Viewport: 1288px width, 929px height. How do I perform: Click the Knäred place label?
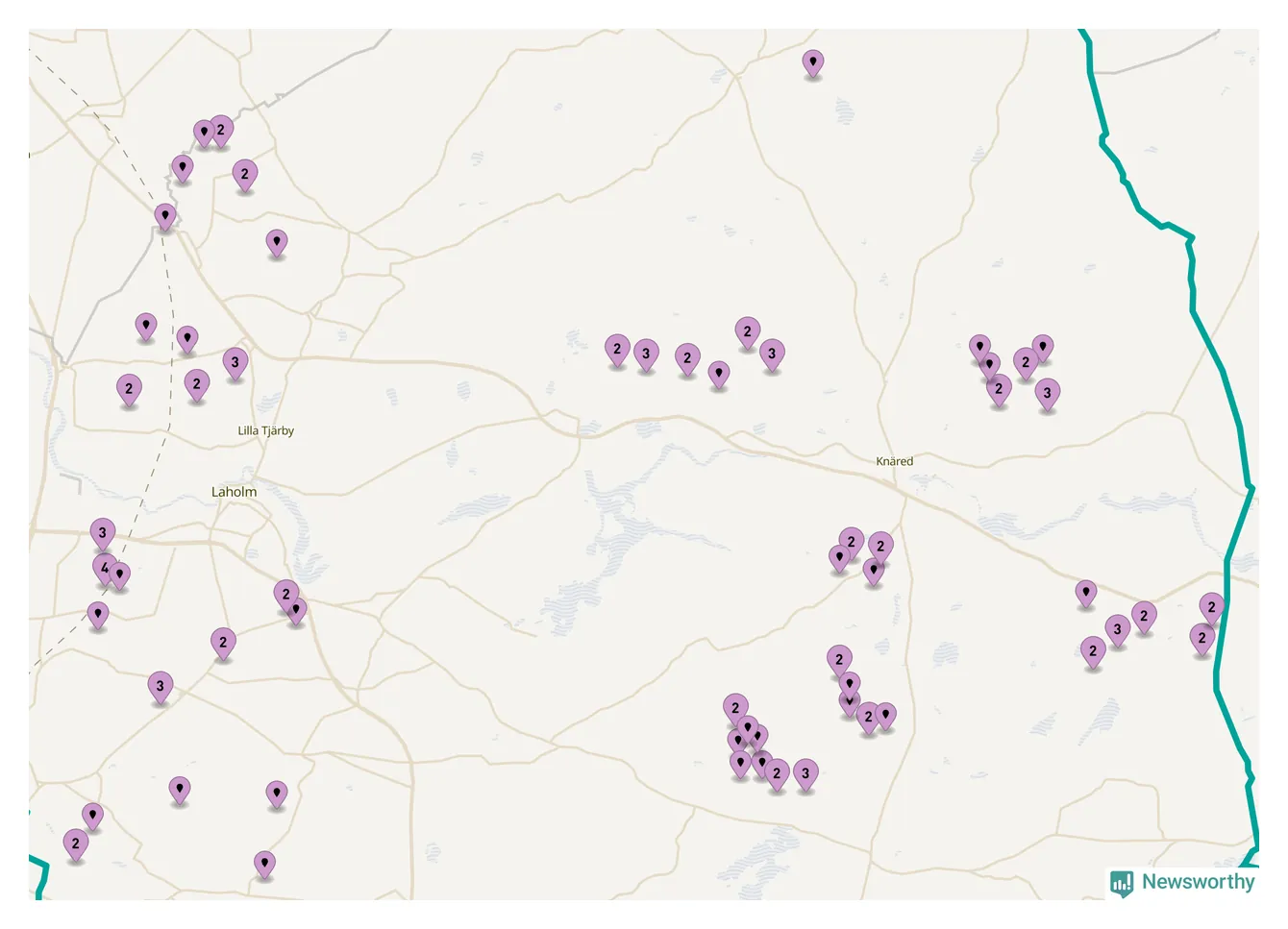pos(895,461)
